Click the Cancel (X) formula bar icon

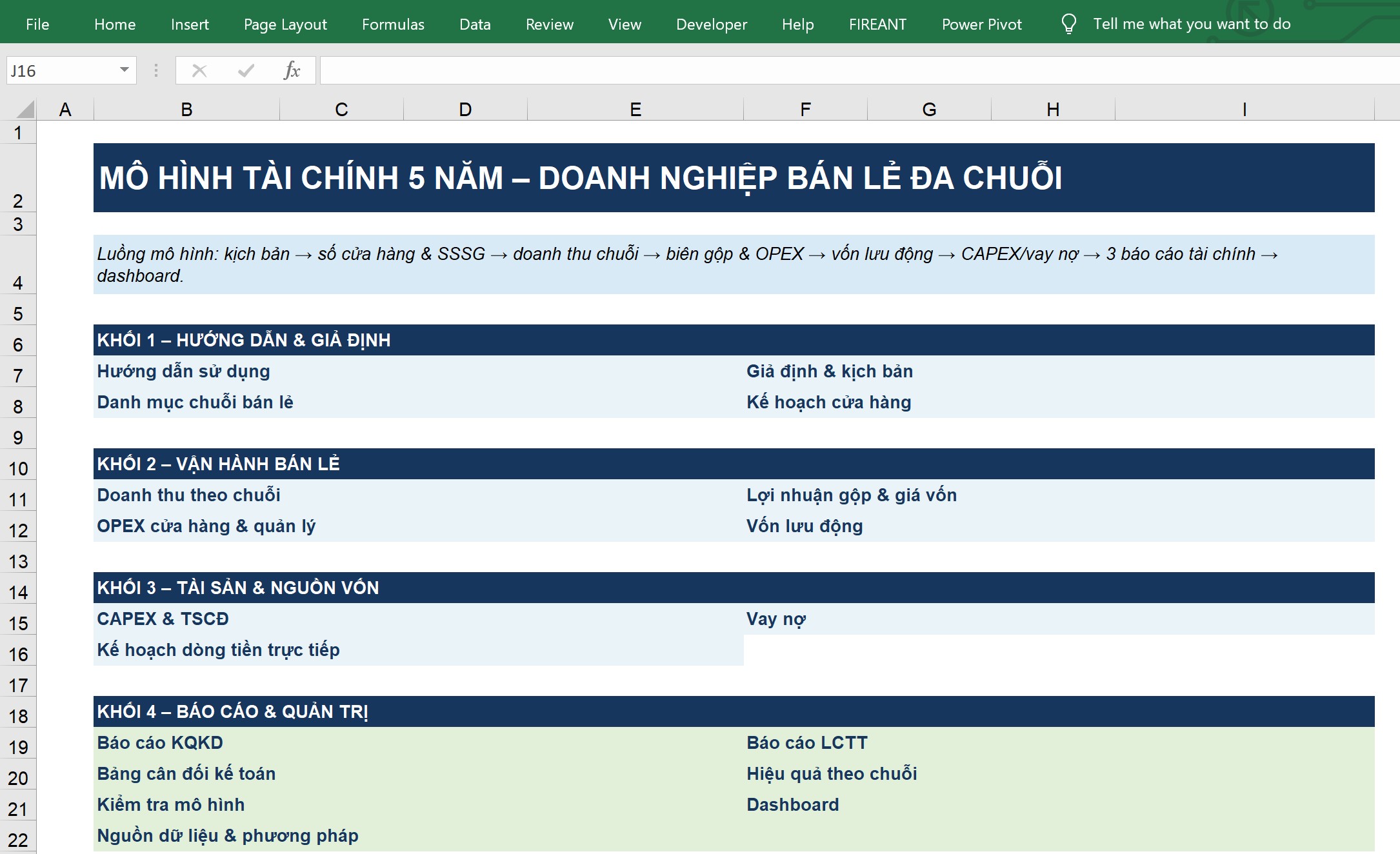click(x=199, y=70)
